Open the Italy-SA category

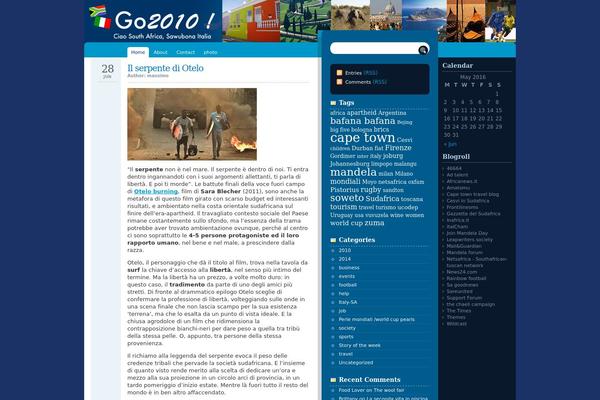point(348,302)
